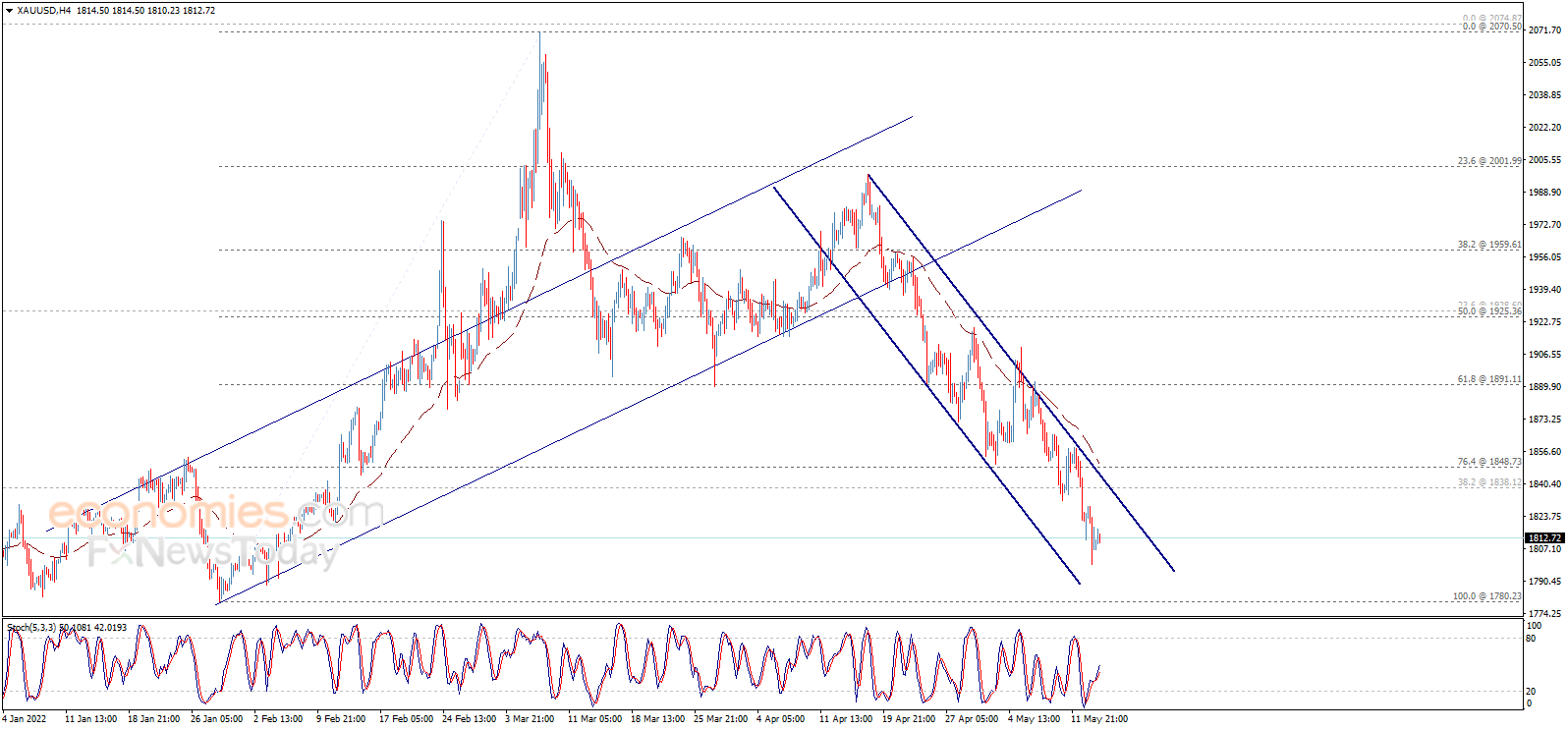Click the 11 May 21:00 time axis label
1568x730 pixels.
1098,719
